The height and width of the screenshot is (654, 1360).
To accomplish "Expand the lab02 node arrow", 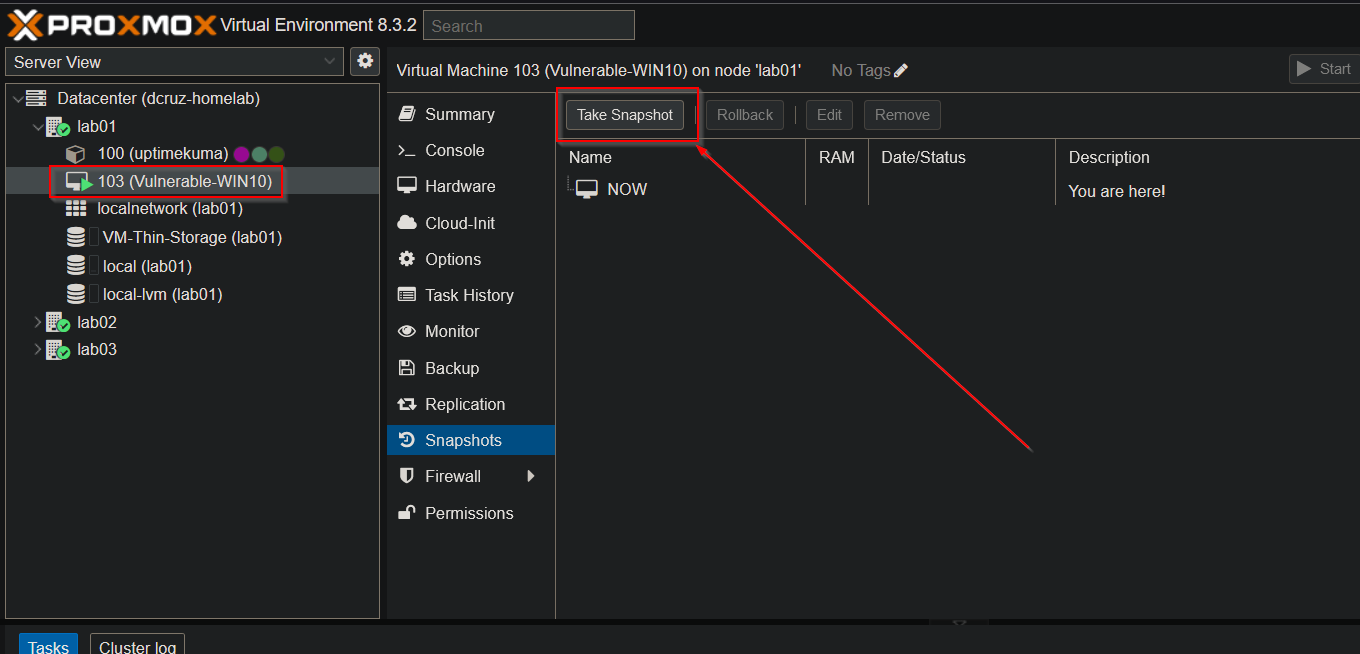I will pyautogui.click(x=38, y=322).
